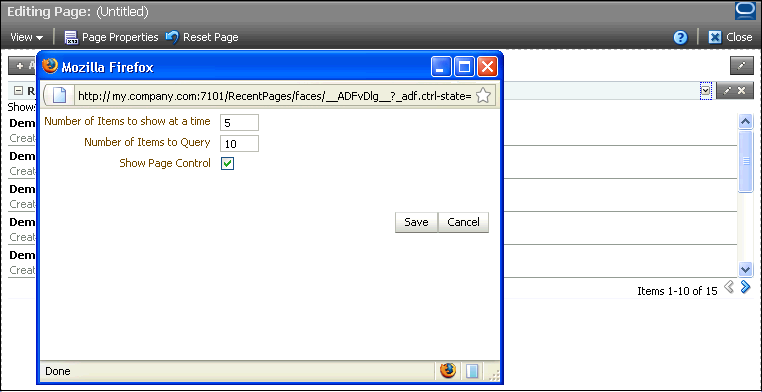This screenshot has width=762, height=392.
Task: Click Reset Page
Action: point(202,37)
